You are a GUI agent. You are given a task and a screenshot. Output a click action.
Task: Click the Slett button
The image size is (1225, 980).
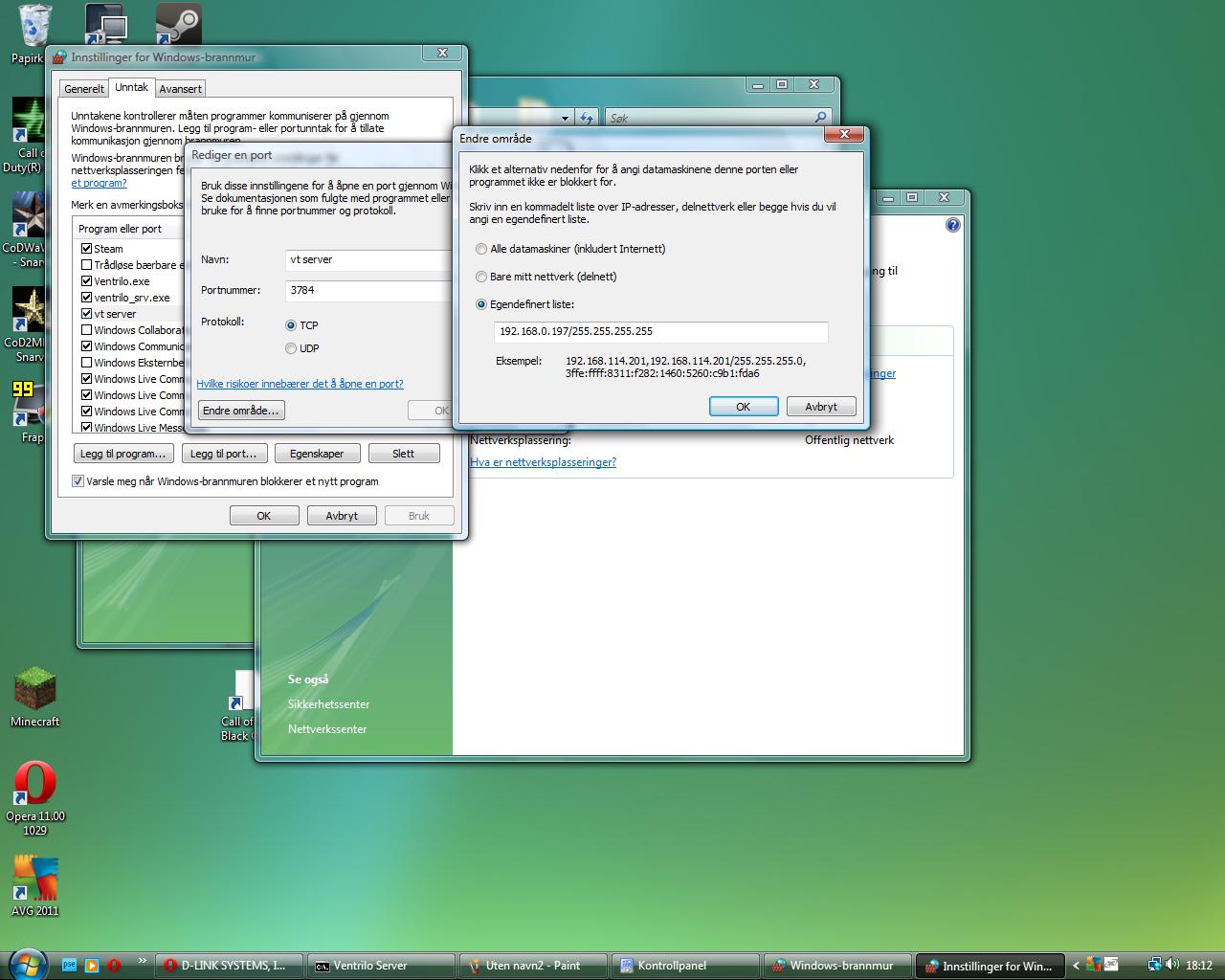403,454
